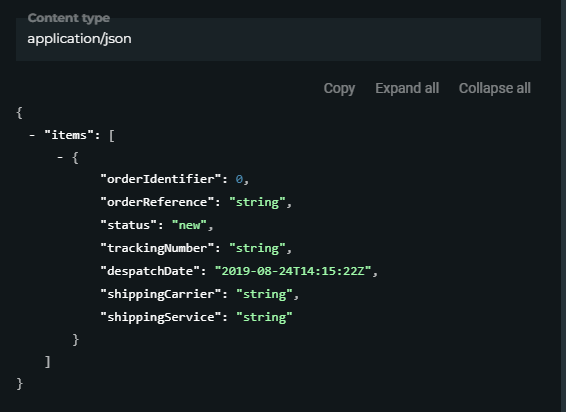
Task: Select the "orderIdentifier" key
Action: (161, 179)
